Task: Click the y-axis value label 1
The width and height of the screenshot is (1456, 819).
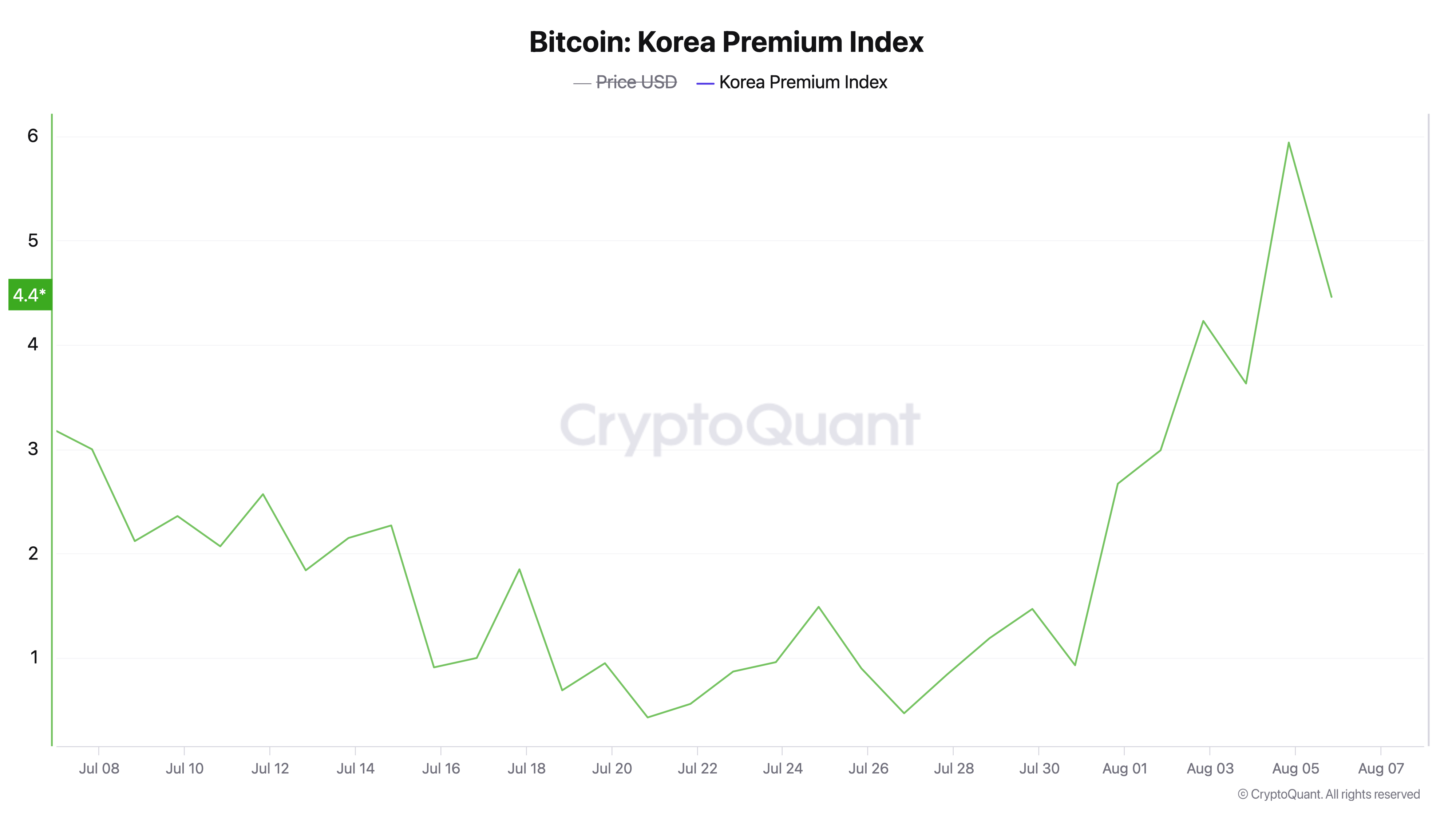Action: point(34,657)
